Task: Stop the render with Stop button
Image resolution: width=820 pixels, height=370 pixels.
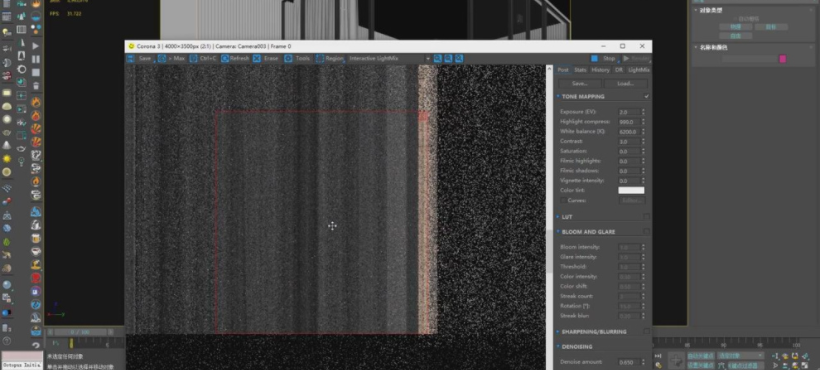Action: [x=603, y=59]
